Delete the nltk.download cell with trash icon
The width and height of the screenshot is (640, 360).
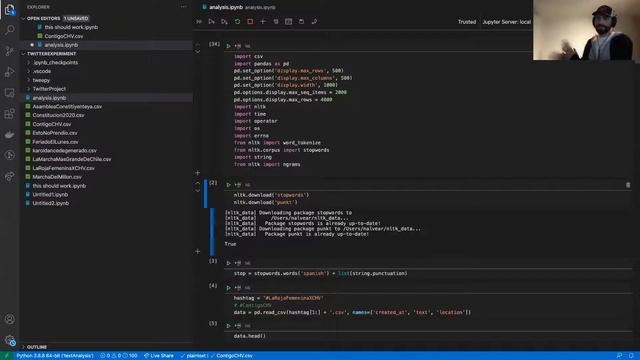point(628,185)
